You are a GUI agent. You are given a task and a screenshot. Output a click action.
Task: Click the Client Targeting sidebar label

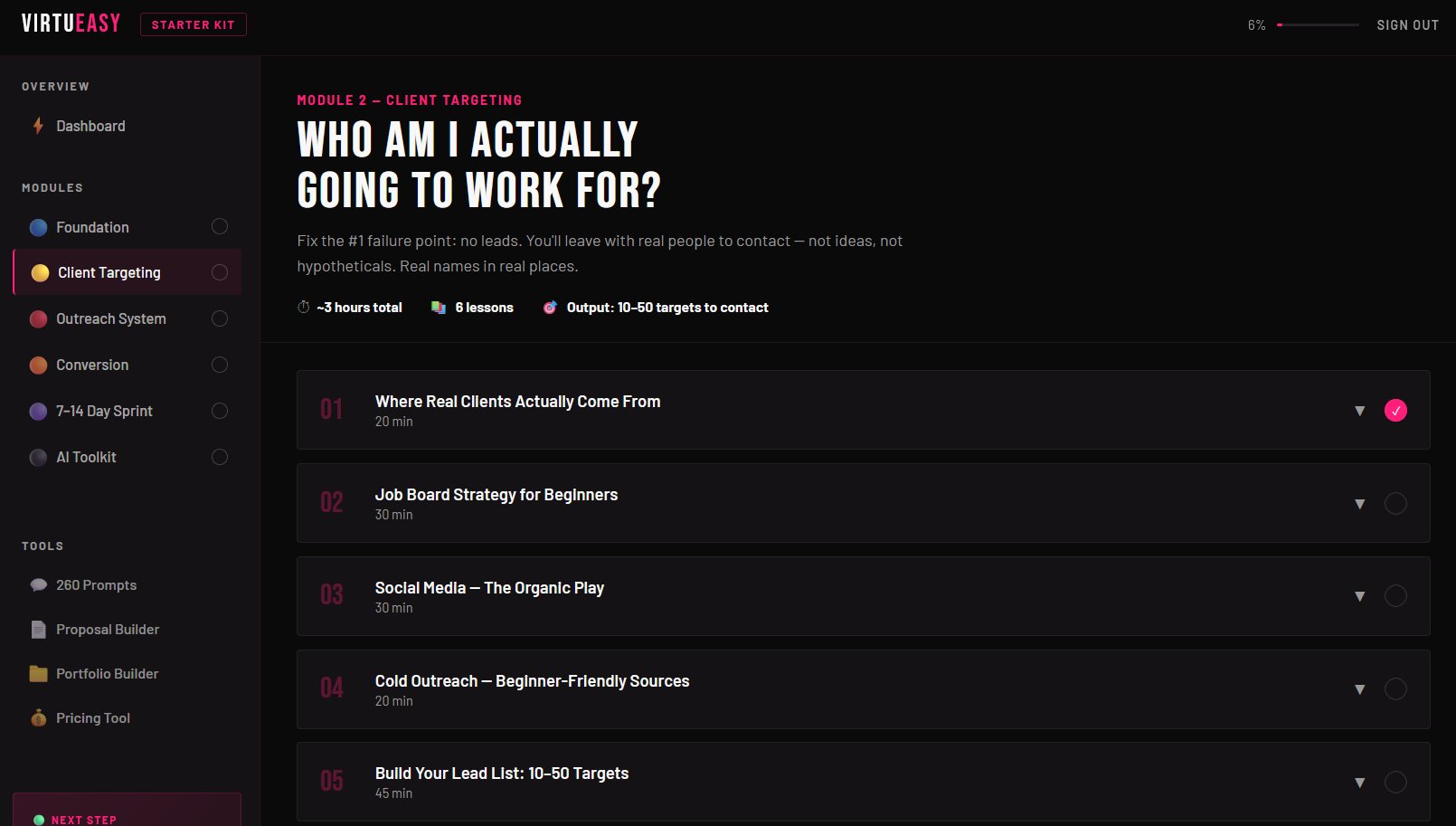tap(109, 272)
